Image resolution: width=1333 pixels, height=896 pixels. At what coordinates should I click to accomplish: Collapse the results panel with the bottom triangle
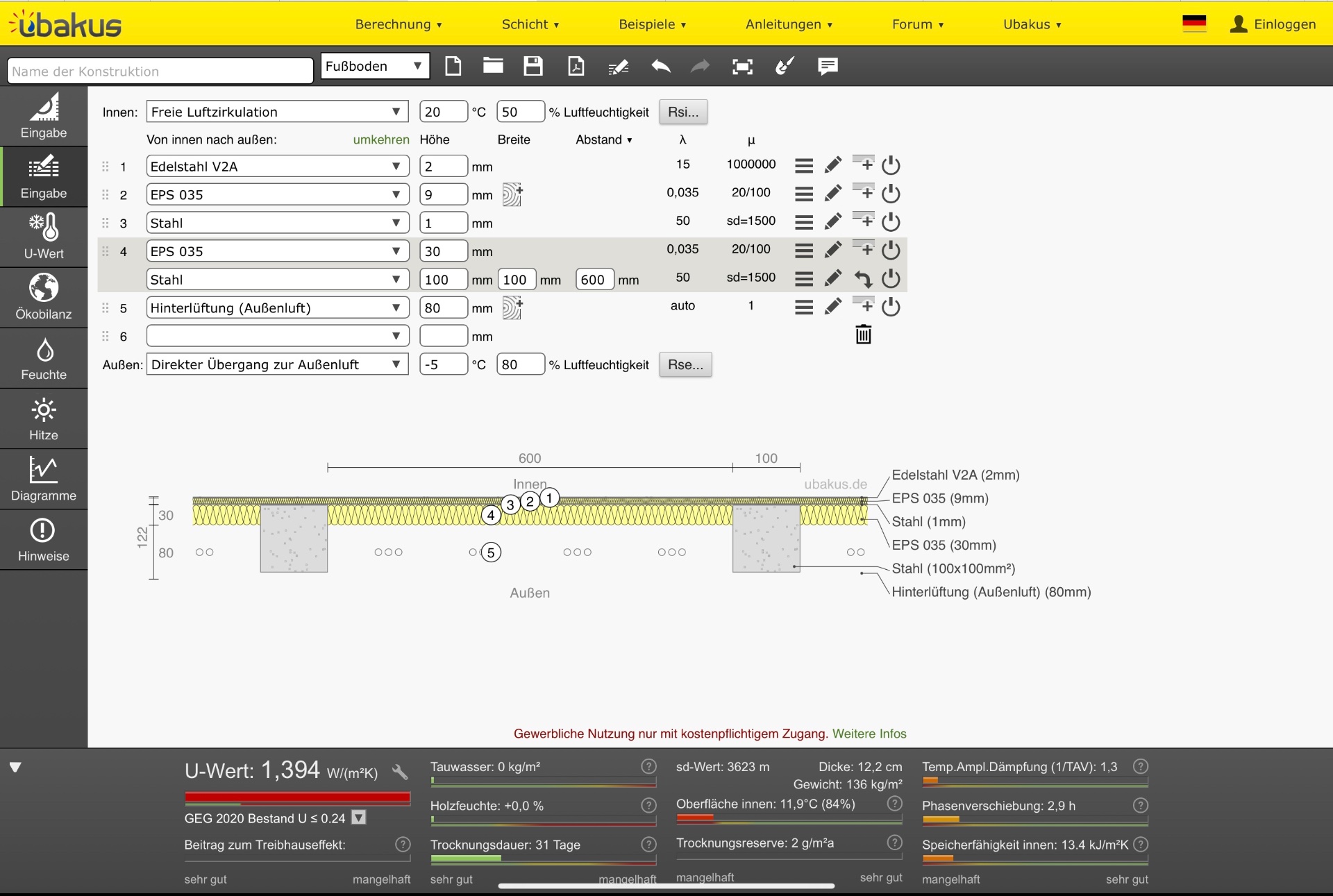pyautogui.click(x=15, y=767)
